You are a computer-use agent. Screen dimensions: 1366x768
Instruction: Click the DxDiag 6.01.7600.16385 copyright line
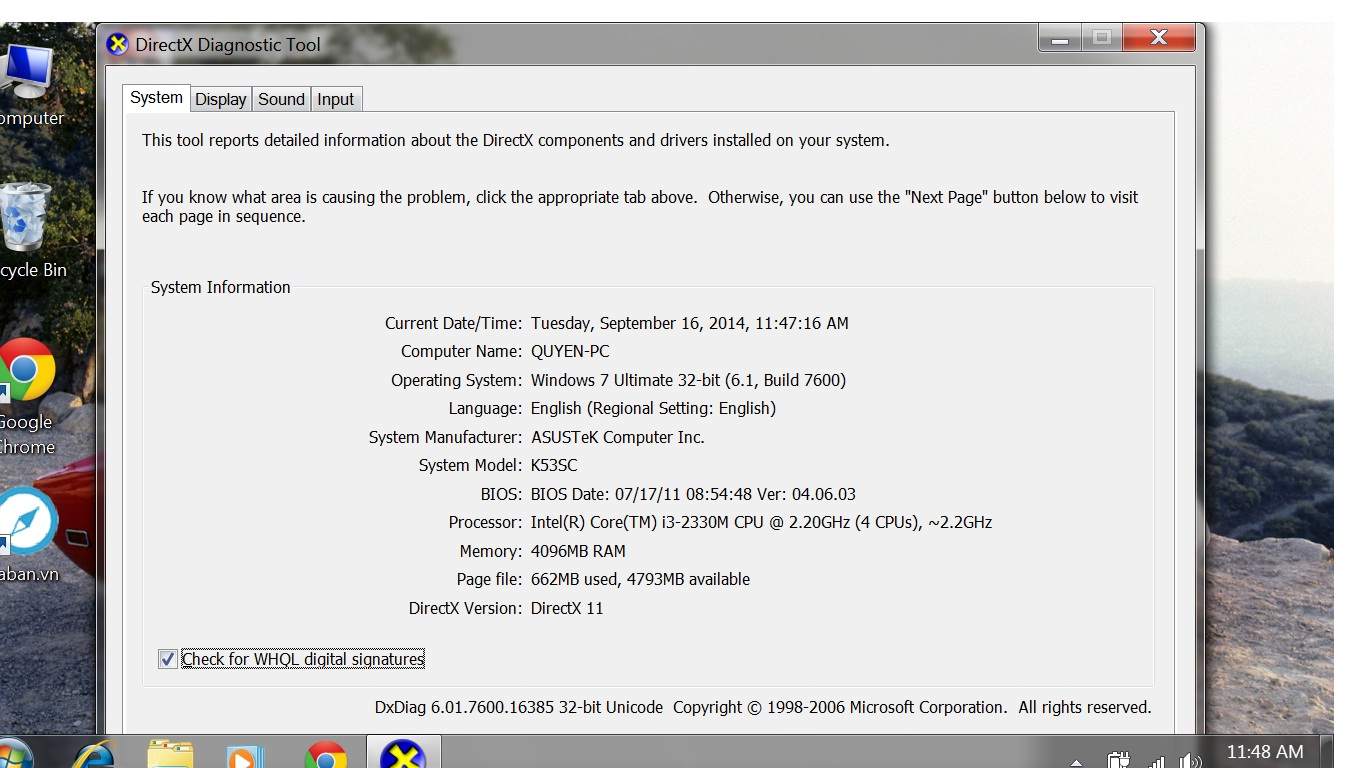click(x=763, y=707)
